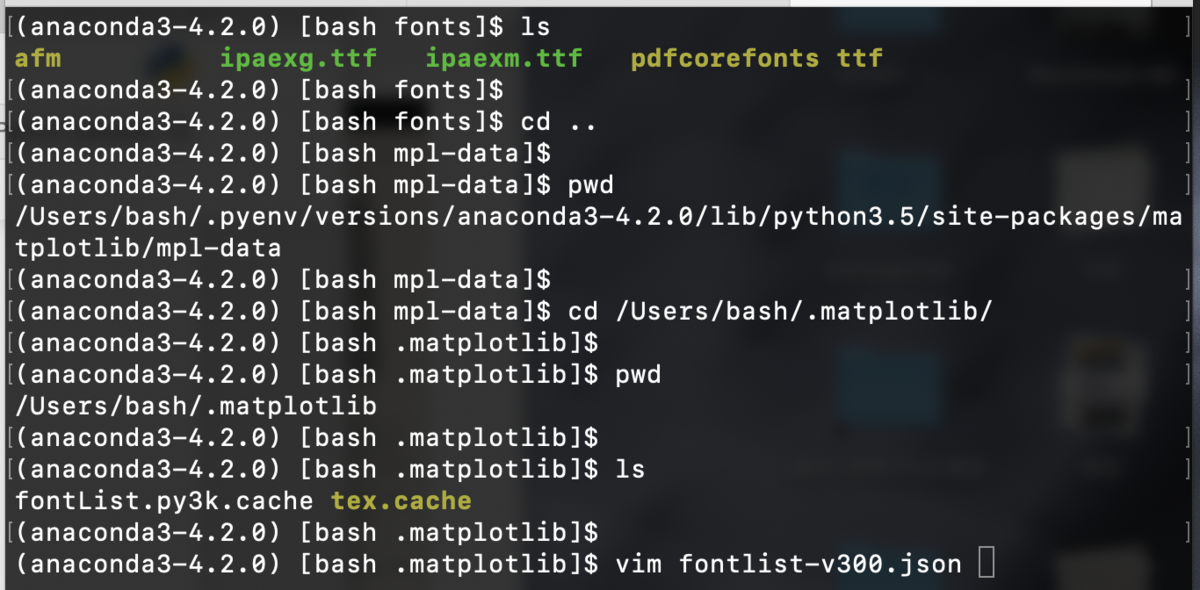Click the last ls command above fontList.py3k.cache

[x=630, y=468]
